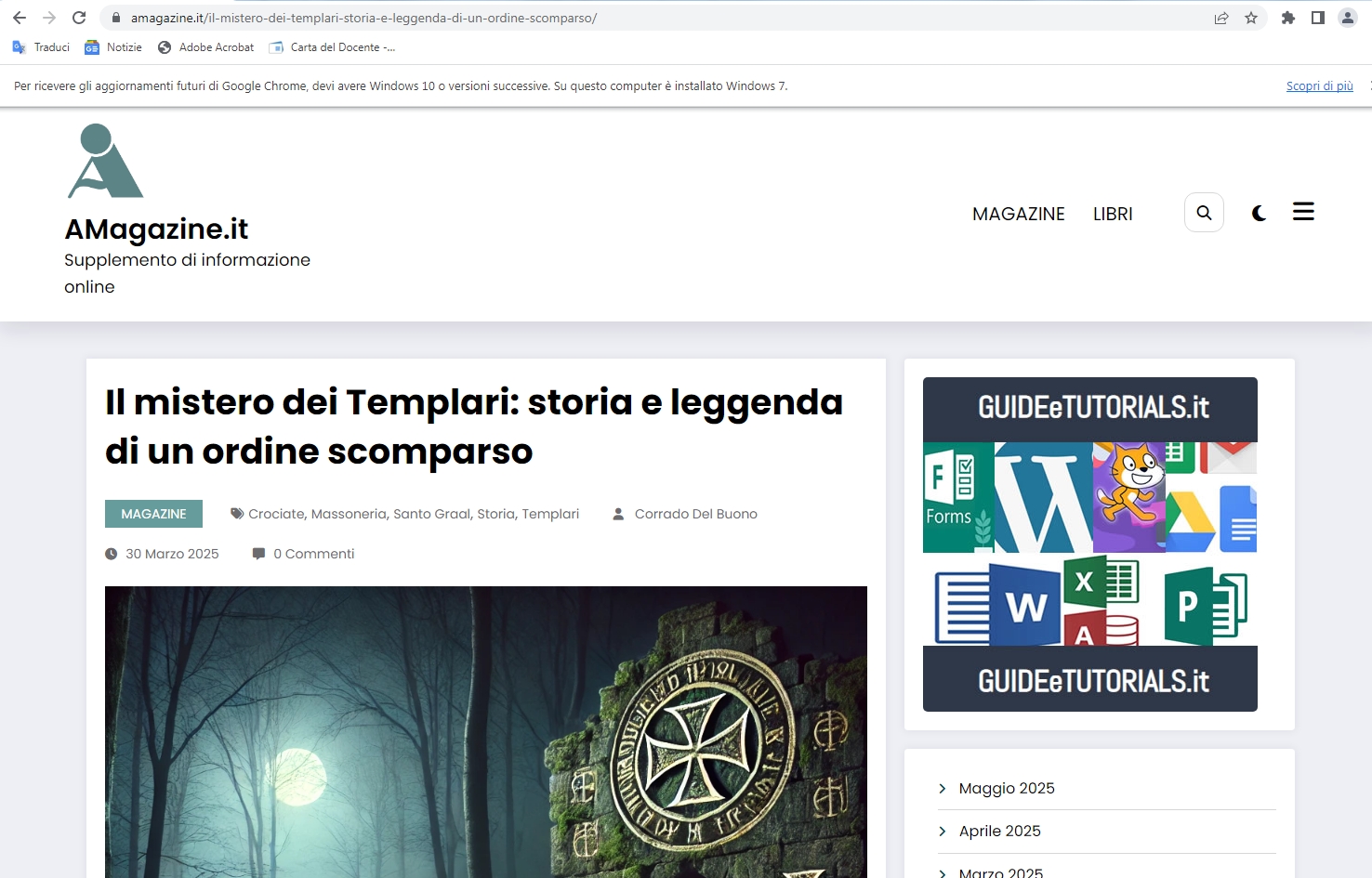The width and height of the screenshot is (1372, 878).
Task: Click the browser back arrow
Action: pyautogui.click(x=20, y=18)
